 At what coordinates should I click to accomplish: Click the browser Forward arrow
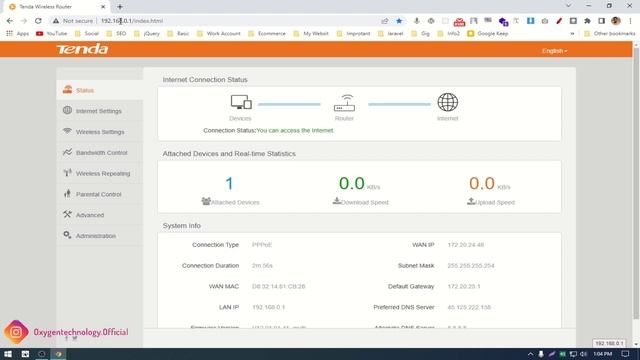(24, 21)
